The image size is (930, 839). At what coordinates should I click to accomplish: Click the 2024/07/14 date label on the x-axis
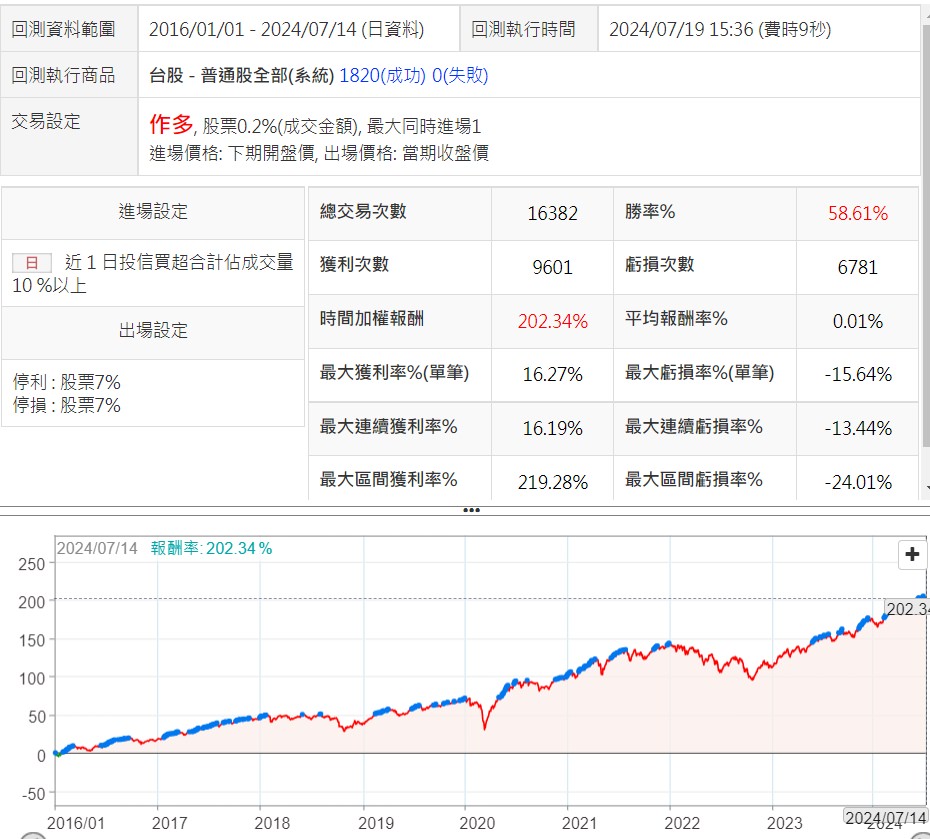[x=884, y=818]
